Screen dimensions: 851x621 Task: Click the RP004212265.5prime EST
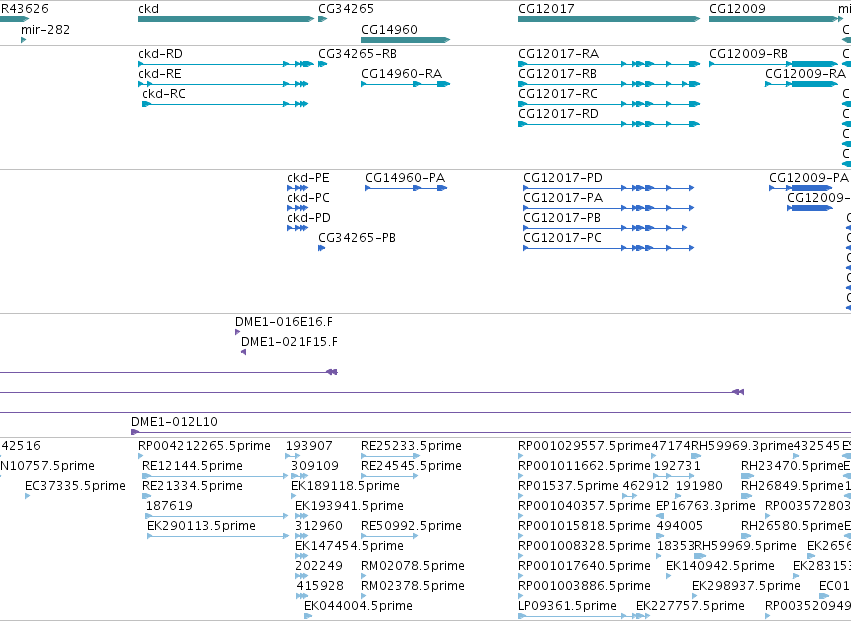click(x=140, y=456)
